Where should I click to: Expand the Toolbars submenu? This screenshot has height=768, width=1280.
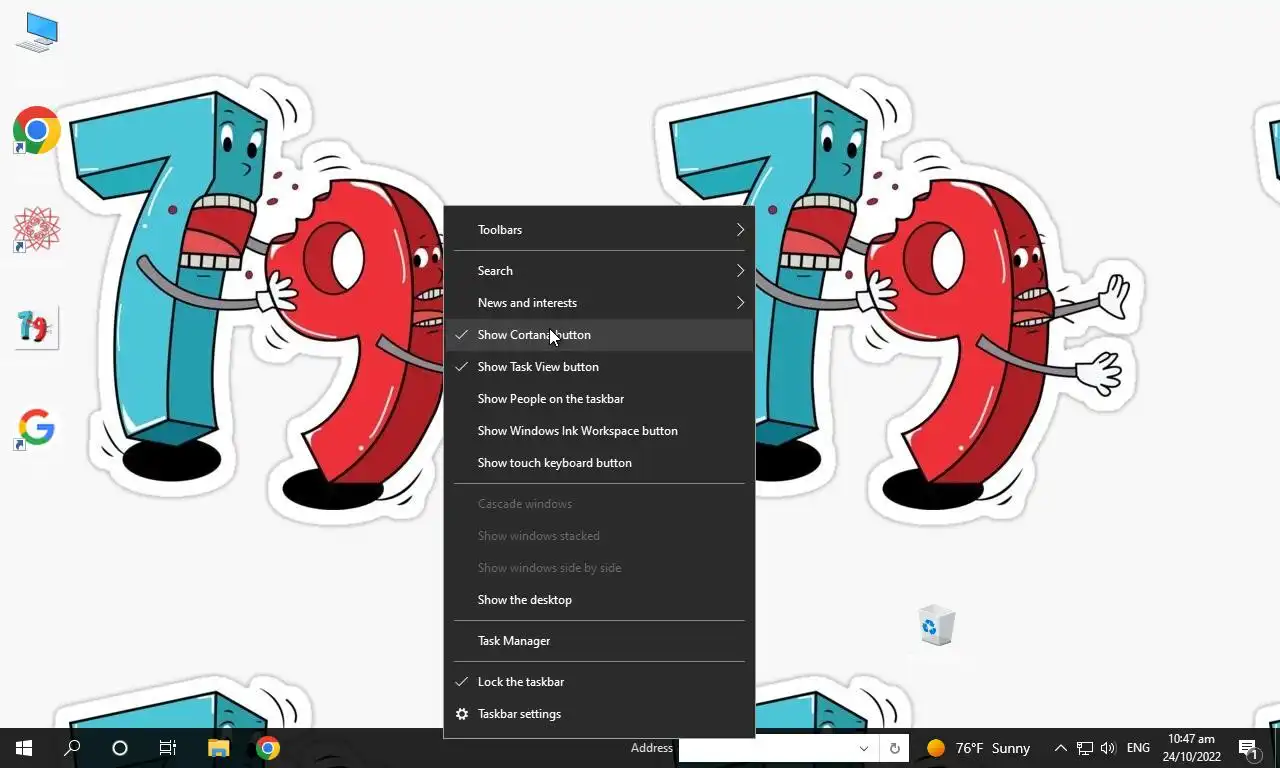pyautogui.click(x=599, y=230)
